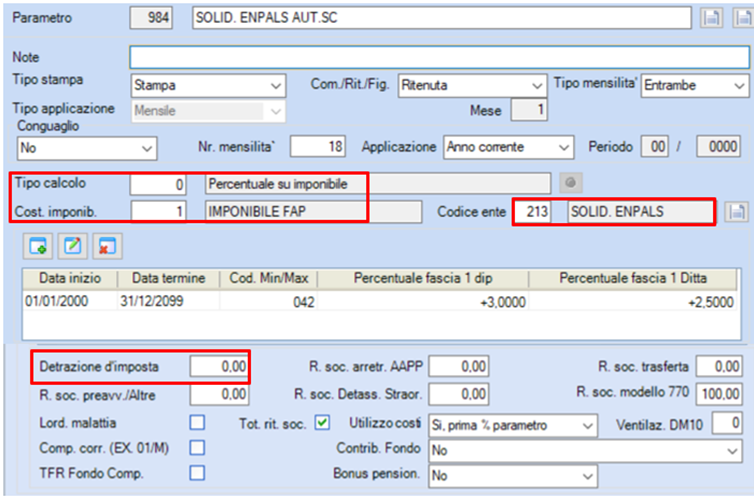Toggle the Lord. malattia checkbox

[x=197, y=423]
